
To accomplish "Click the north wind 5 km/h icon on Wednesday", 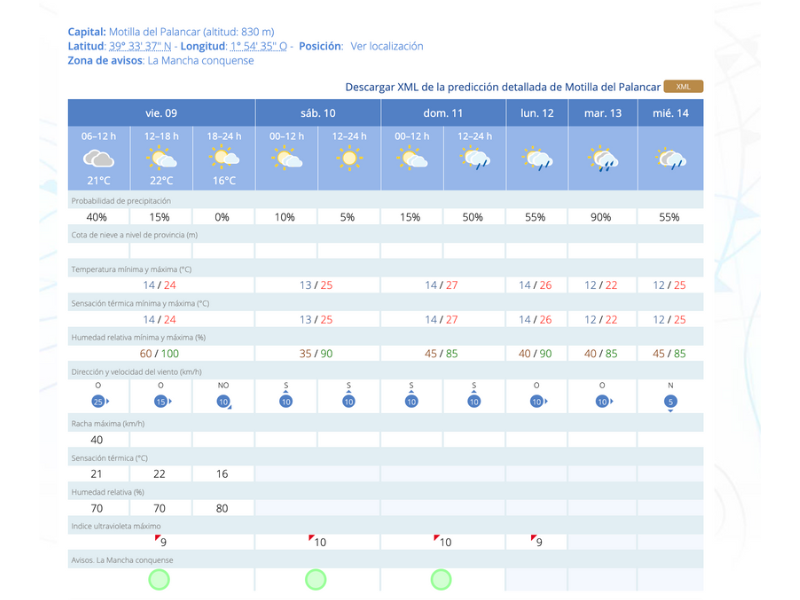I will point(669,401).
